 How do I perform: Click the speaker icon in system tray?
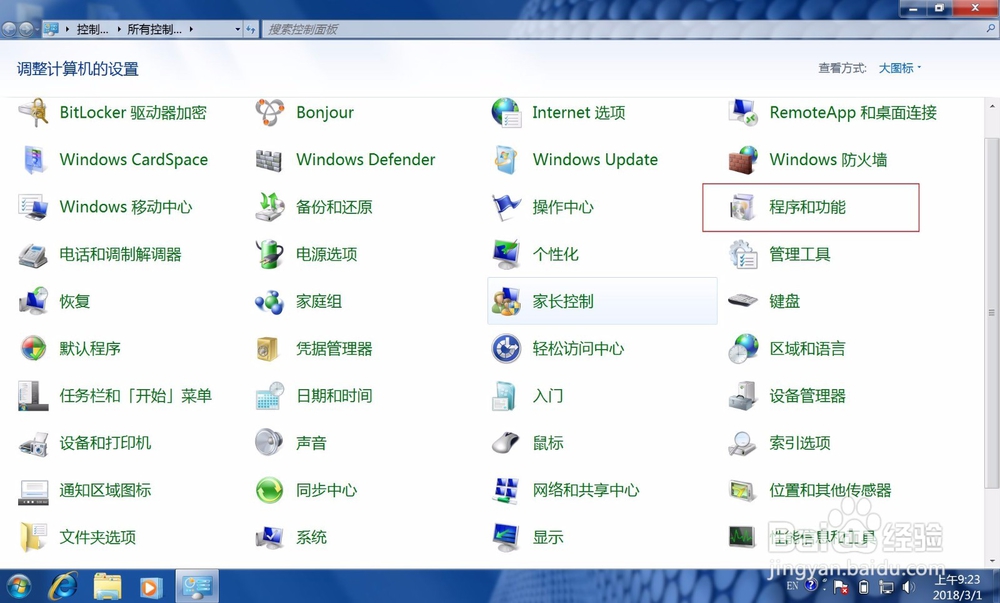[x=908, y=588]
